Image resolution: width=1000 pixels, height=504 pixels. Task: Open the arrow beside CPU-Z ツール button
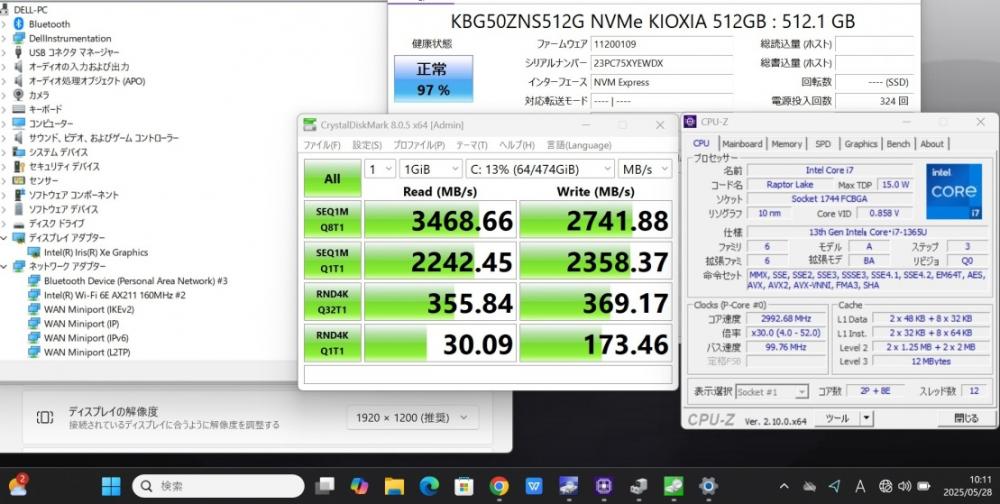[x=866, y=419]
